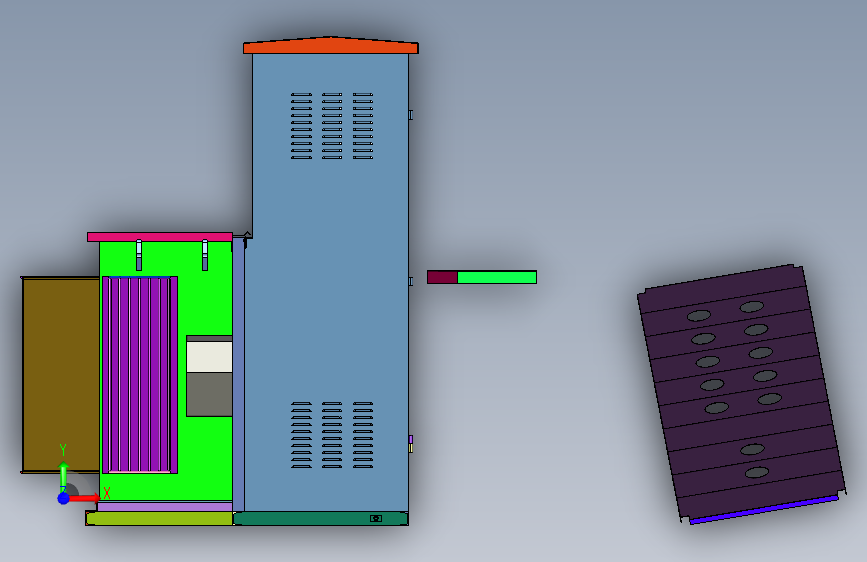867x562 pixels.
Task: Select the gray panel below the cream panel
Action: (209, 394)
